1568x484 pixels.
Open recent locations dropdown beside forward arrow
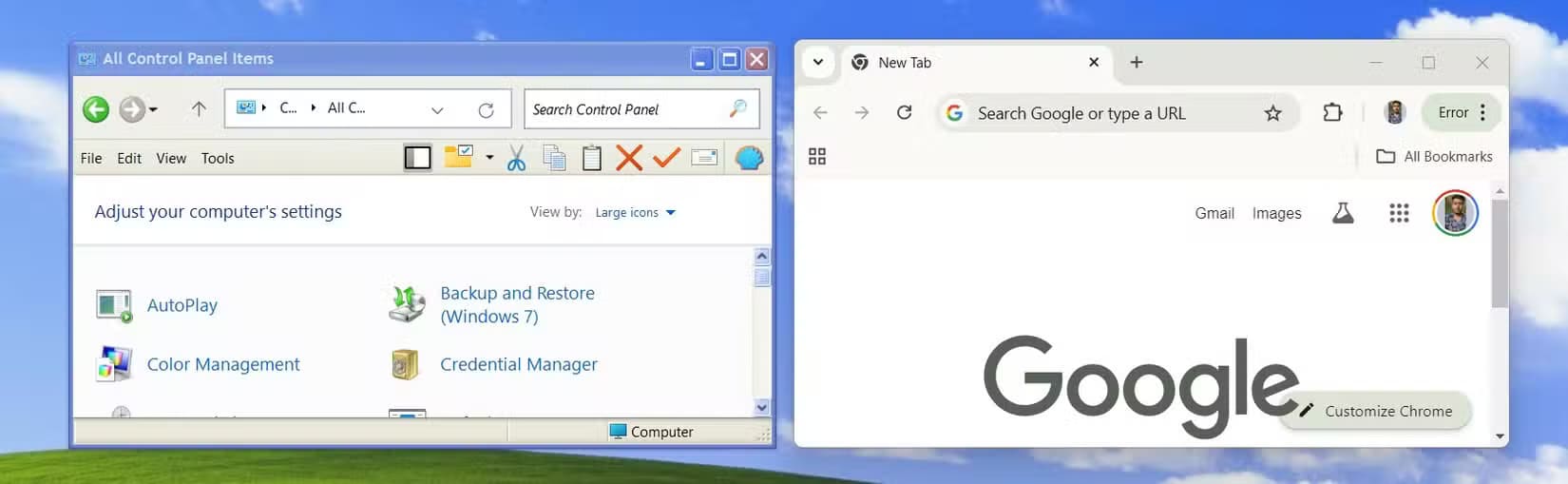(x=153, y=110)
